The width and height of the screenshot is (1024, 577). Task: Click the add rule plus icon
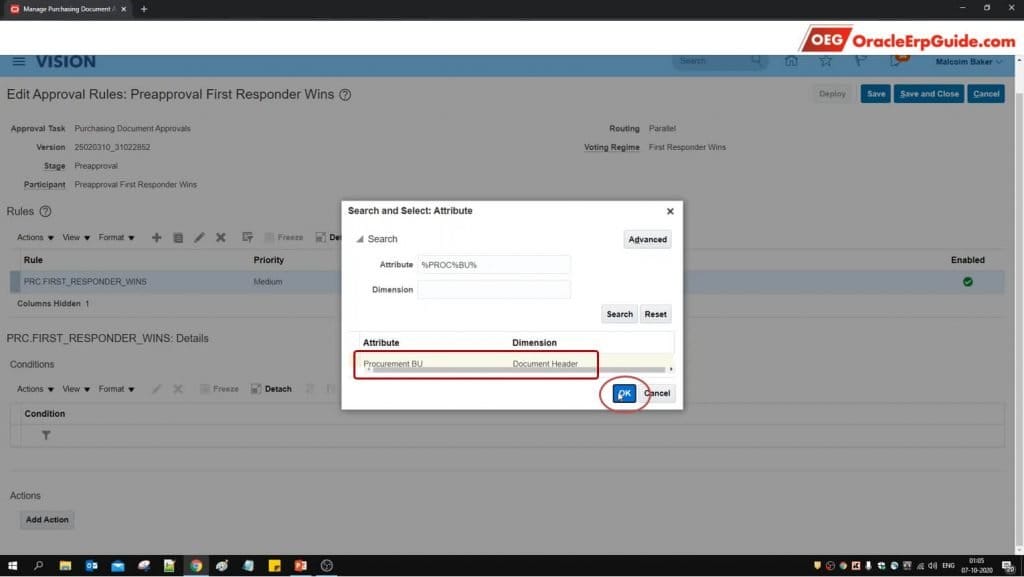click(x=156, y=238)
